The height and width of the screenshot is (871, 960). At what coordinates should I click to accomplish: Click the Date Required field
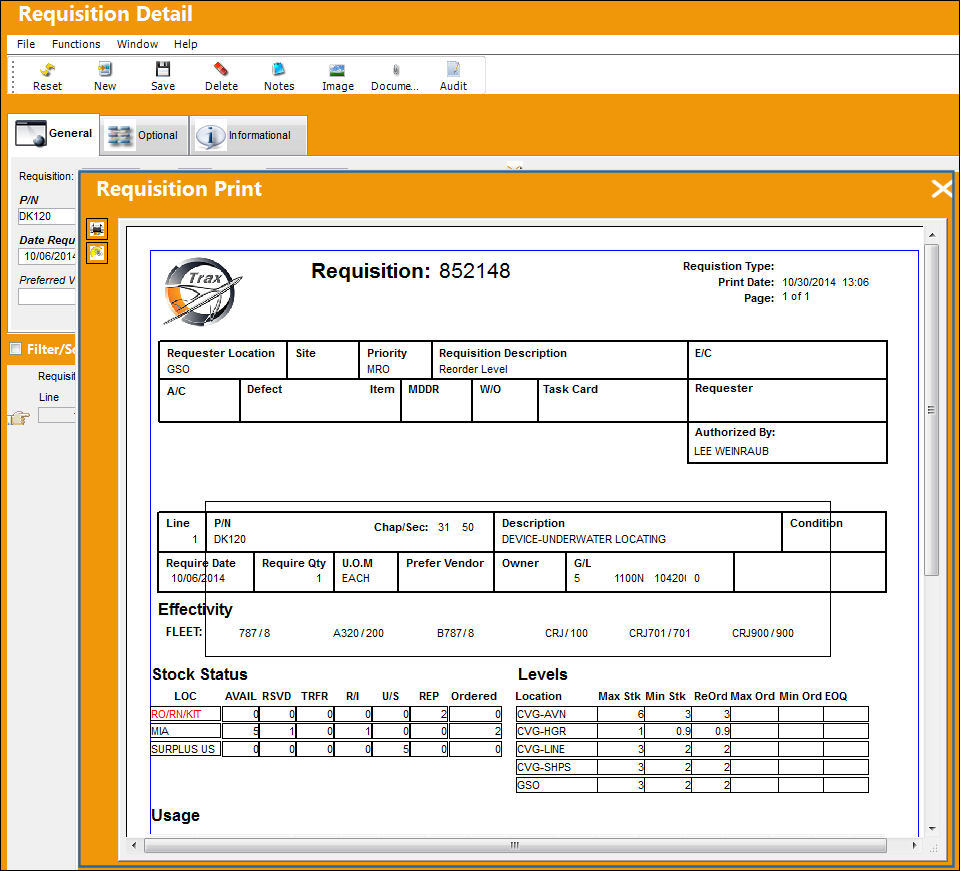(47, 256)
